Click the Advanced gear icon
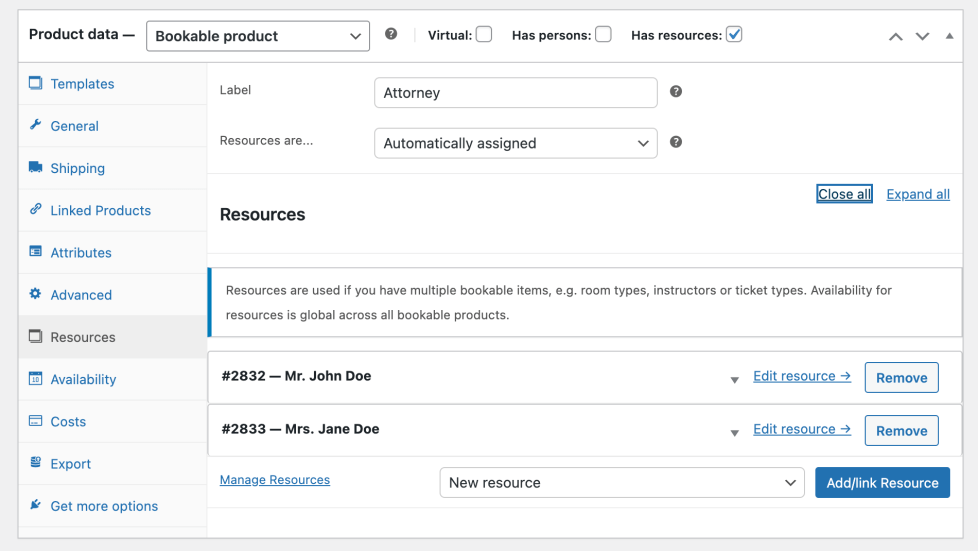This screenshot has width=978, height=551. click(36, 294)
